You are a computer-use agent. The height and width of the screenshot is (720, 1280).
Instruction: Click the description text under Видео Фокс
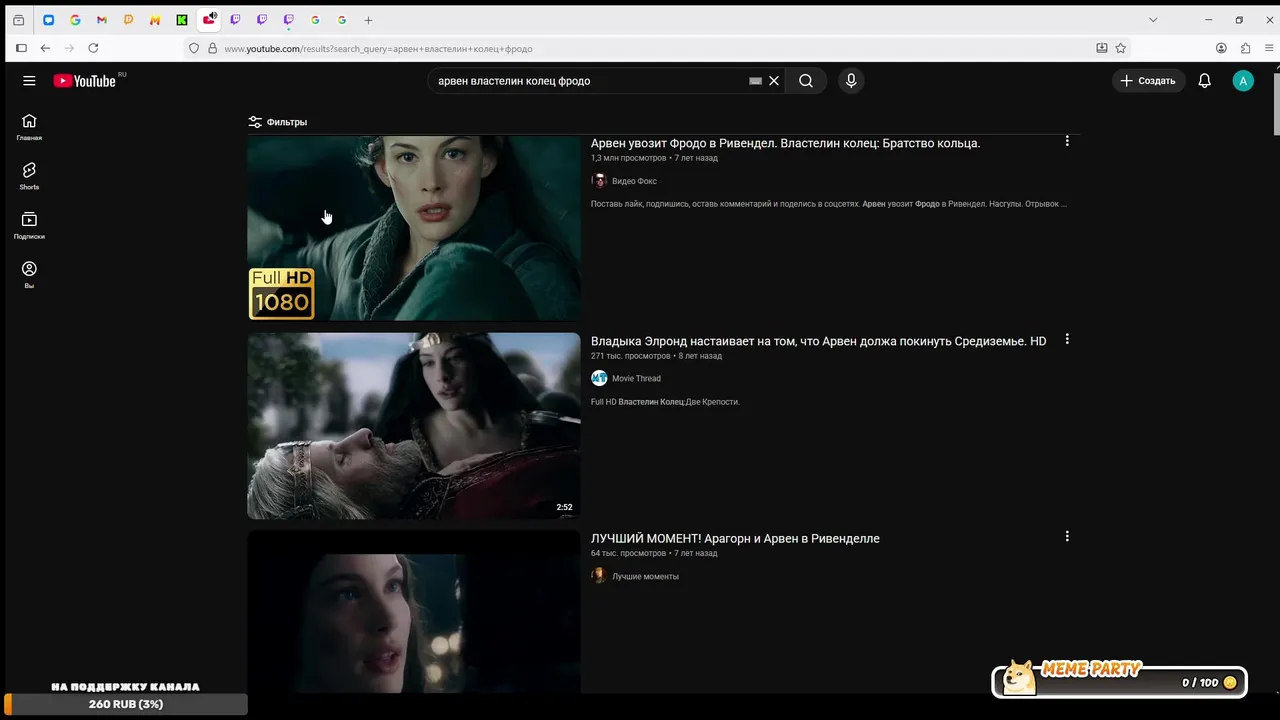(828, 204)
